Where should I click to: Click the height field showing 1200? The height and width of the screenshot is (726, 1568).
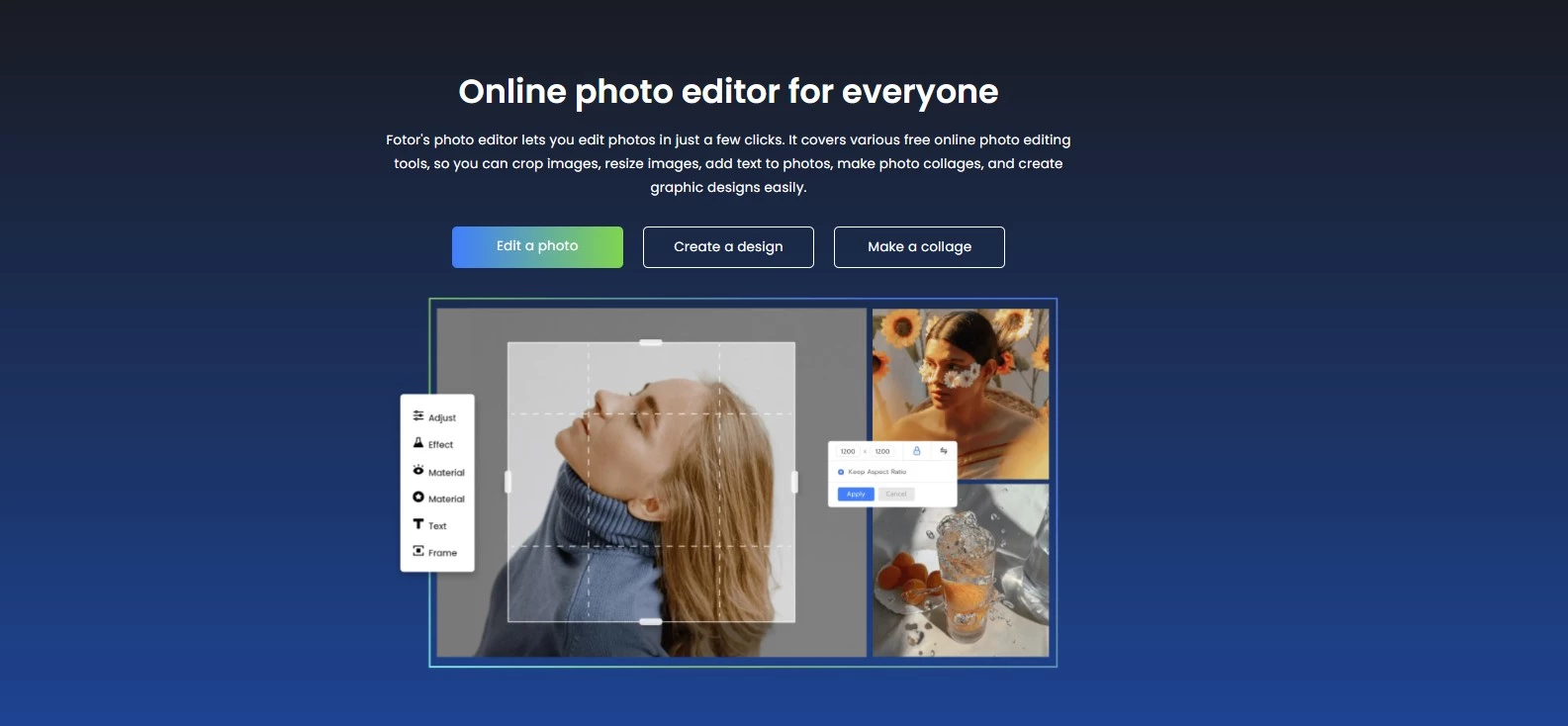point(882,451)
